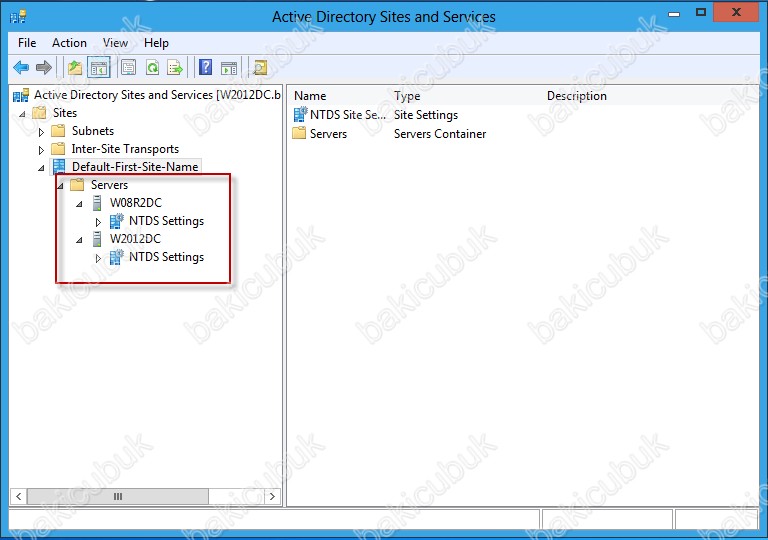The image size is (768, 540).
Task: Open the Action menu
Action: (69, 43)
